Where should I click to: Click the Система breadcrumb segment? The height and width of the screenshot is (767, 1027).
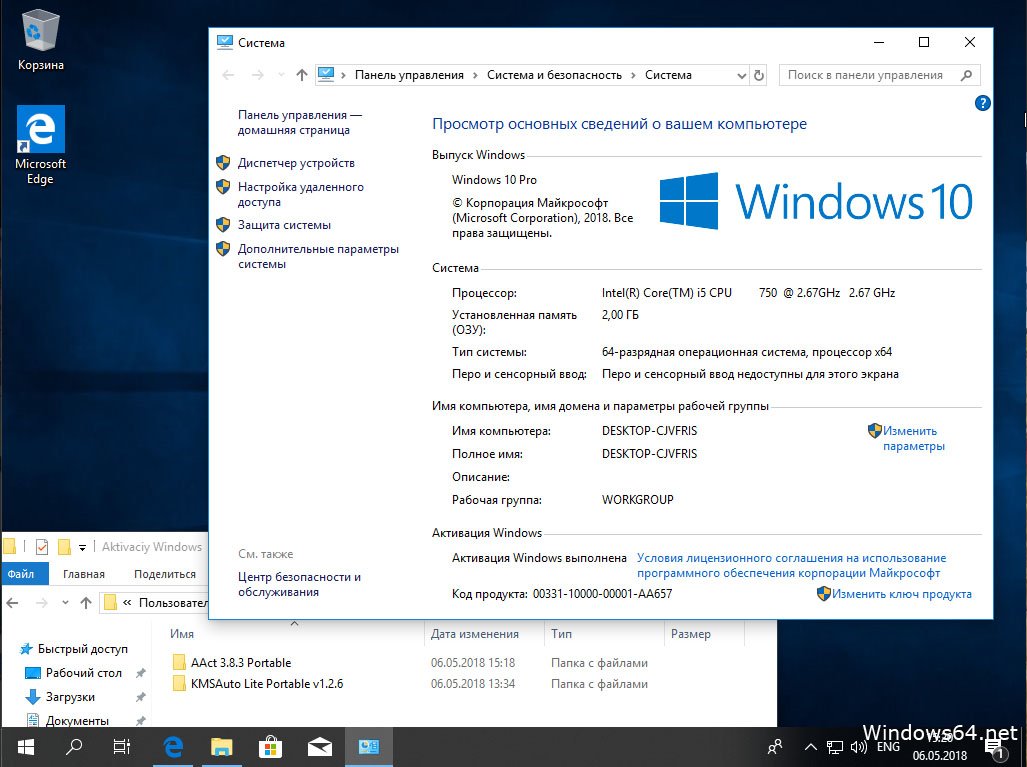coord(668,75)
